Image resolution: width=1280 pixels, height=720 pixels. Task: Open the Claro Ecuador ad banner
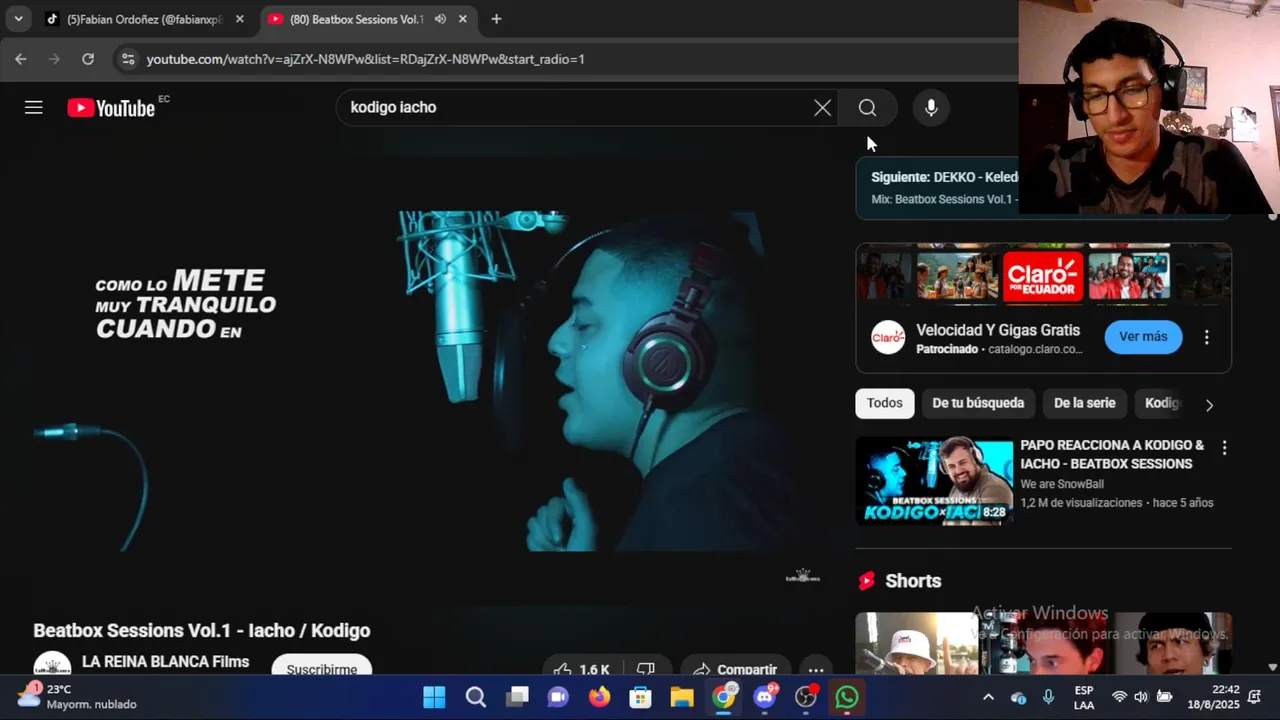1043,274
